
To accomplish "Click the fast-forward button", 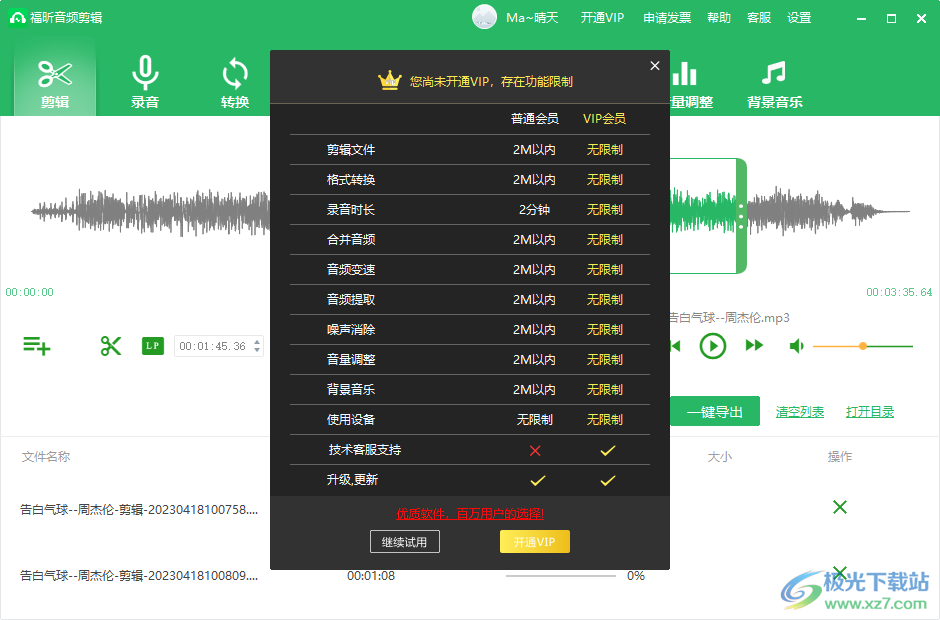I will (754, 345).
